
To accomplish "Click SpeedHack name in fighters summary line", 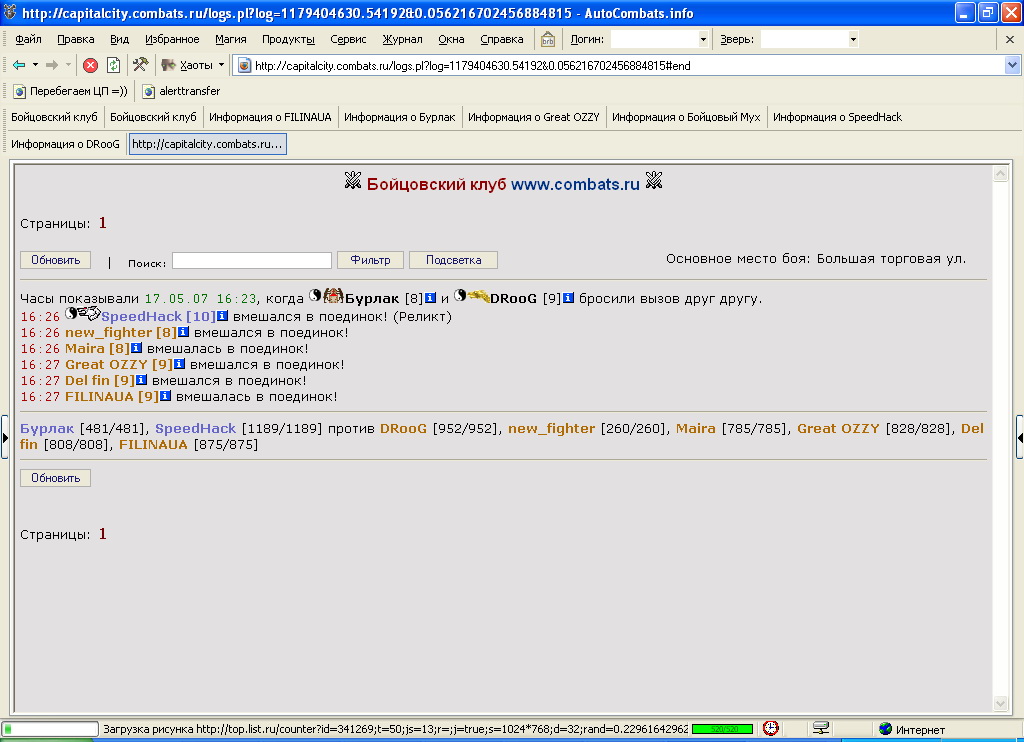I will point(195,428).
